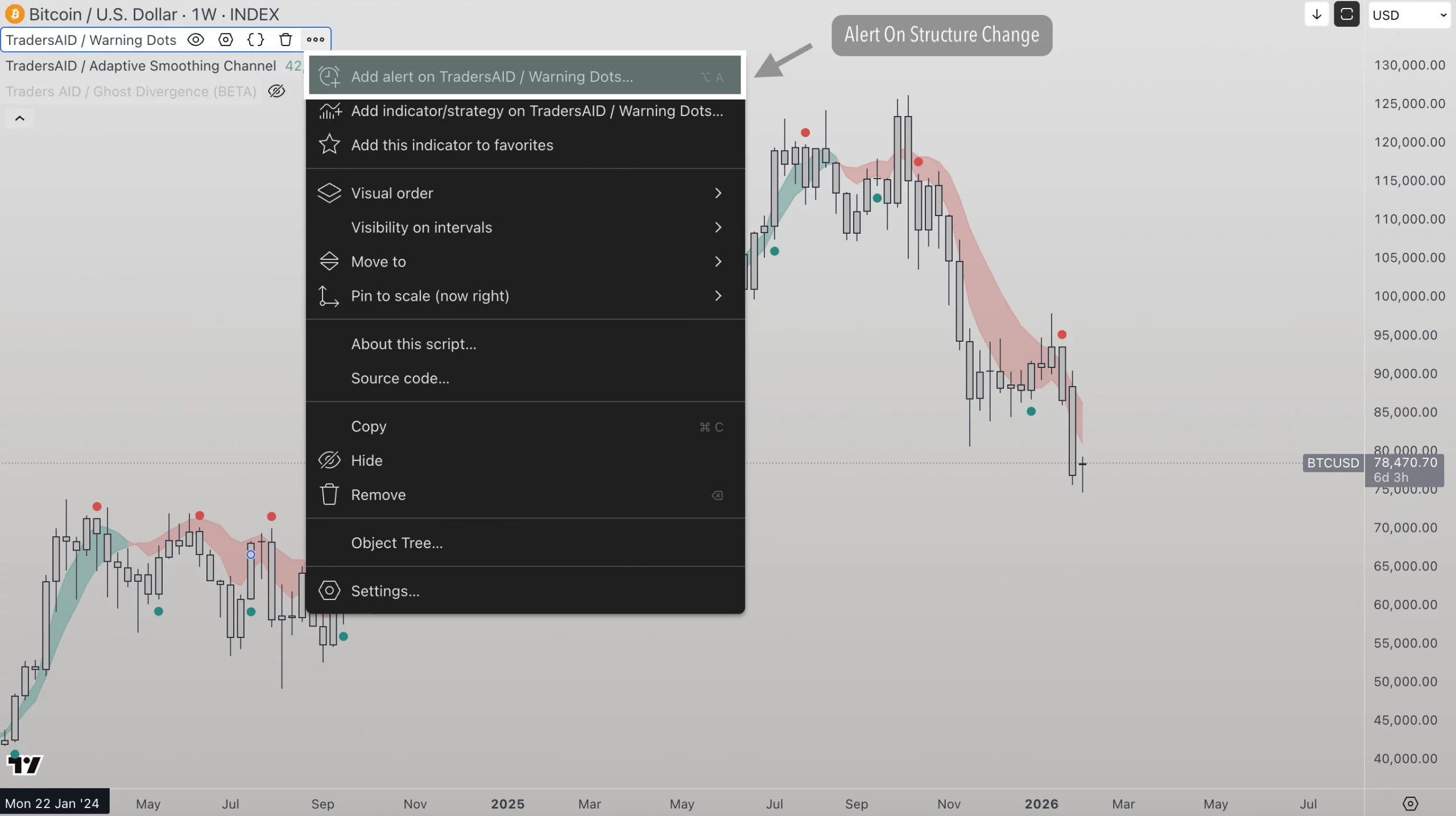Hide the indicator via the Hide menu entry
The width and height of the screenshot is (1456, 816).
coord(367,461)
